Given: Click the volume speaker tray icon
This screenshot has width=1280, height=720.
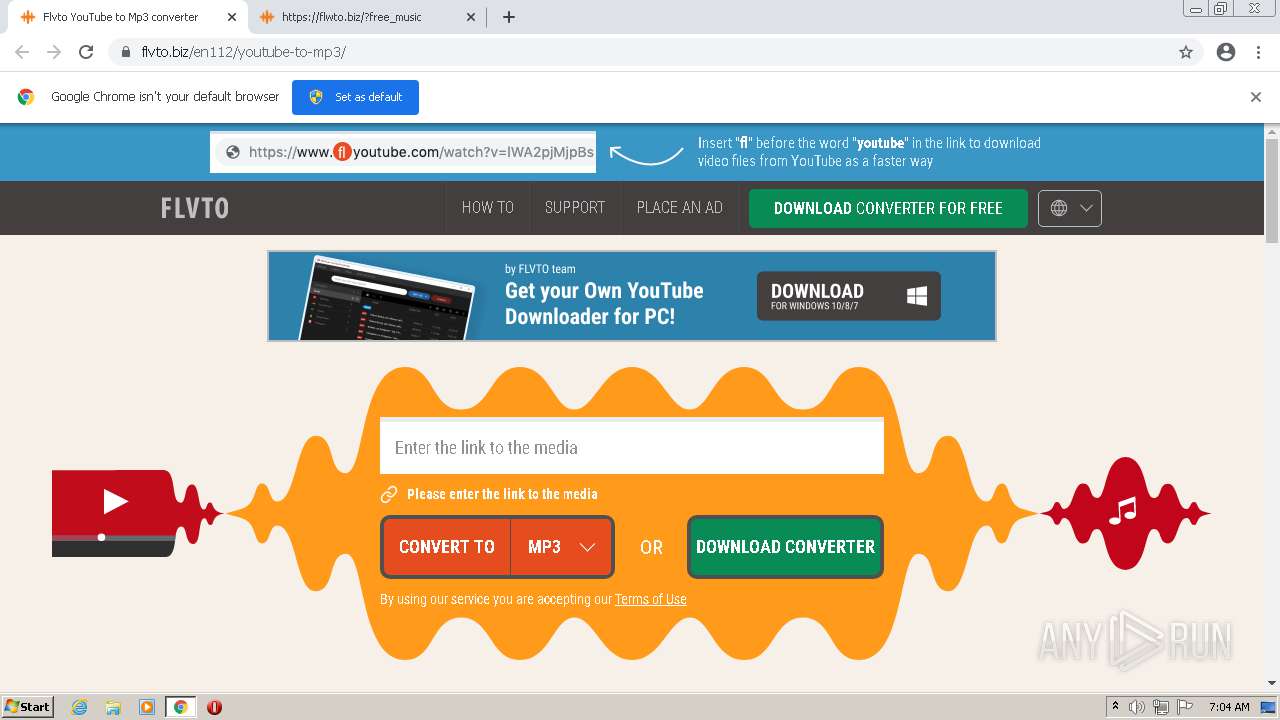Looking at the screenshot, I should (1137, 707).
